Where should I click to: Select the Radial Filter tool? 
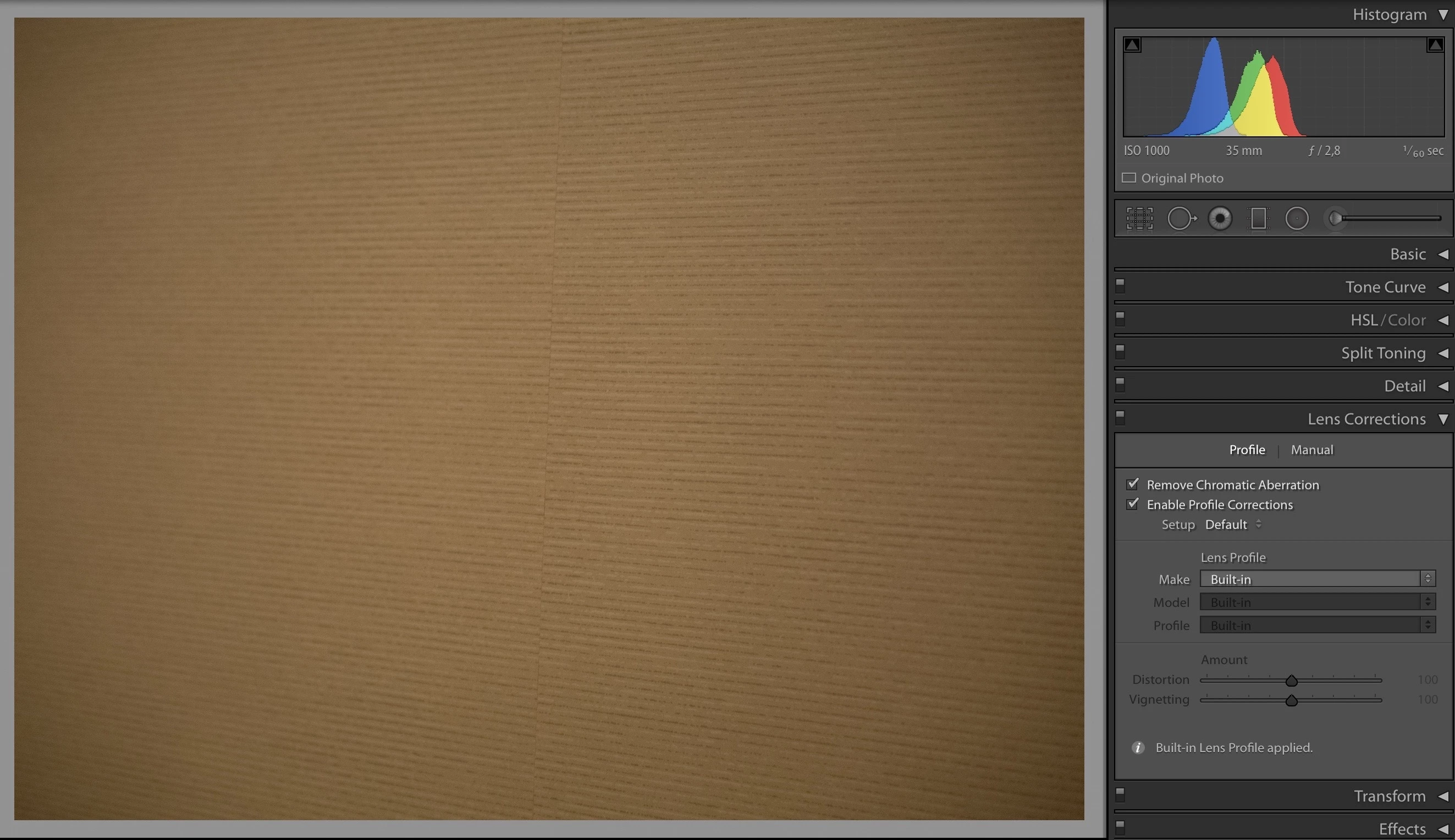1297,219
